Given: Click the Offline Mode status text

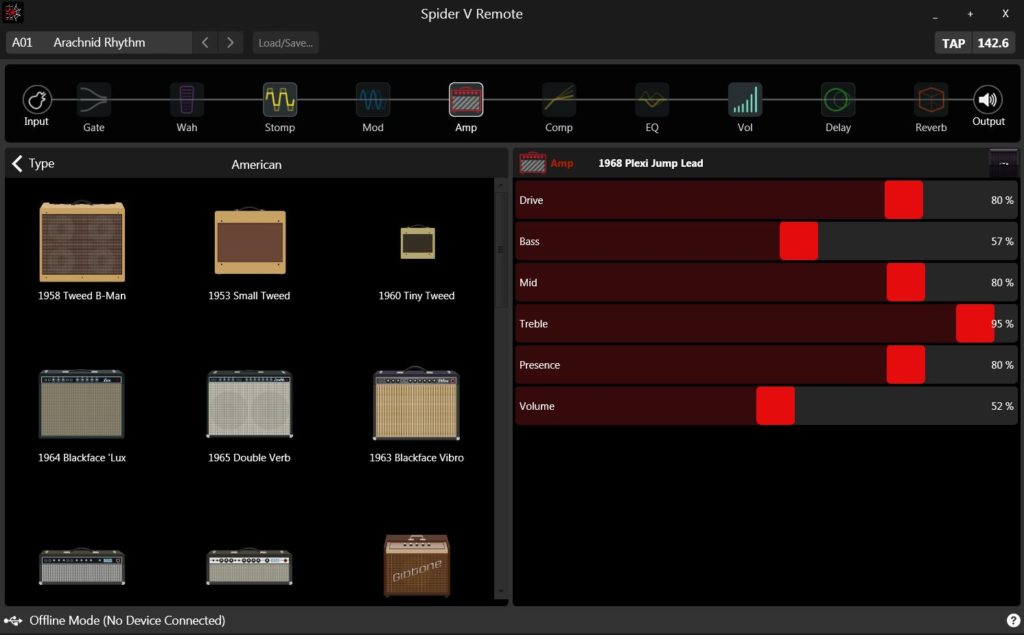Looking at the screenshot, I should [127, 621].
